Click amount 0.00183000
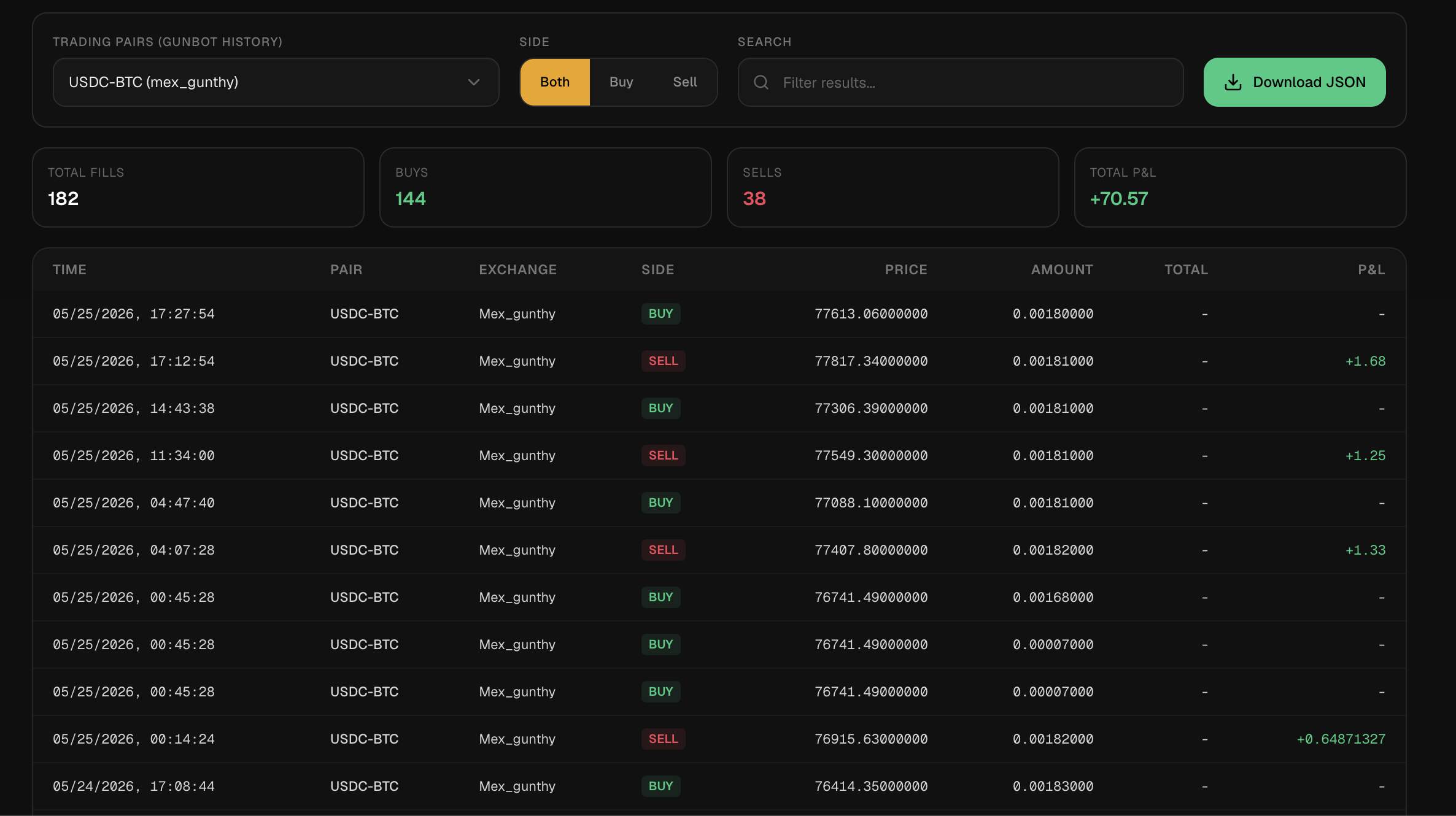This screenshot has height=816, width=1456. pyautogui.click(x=1053, y=787)
